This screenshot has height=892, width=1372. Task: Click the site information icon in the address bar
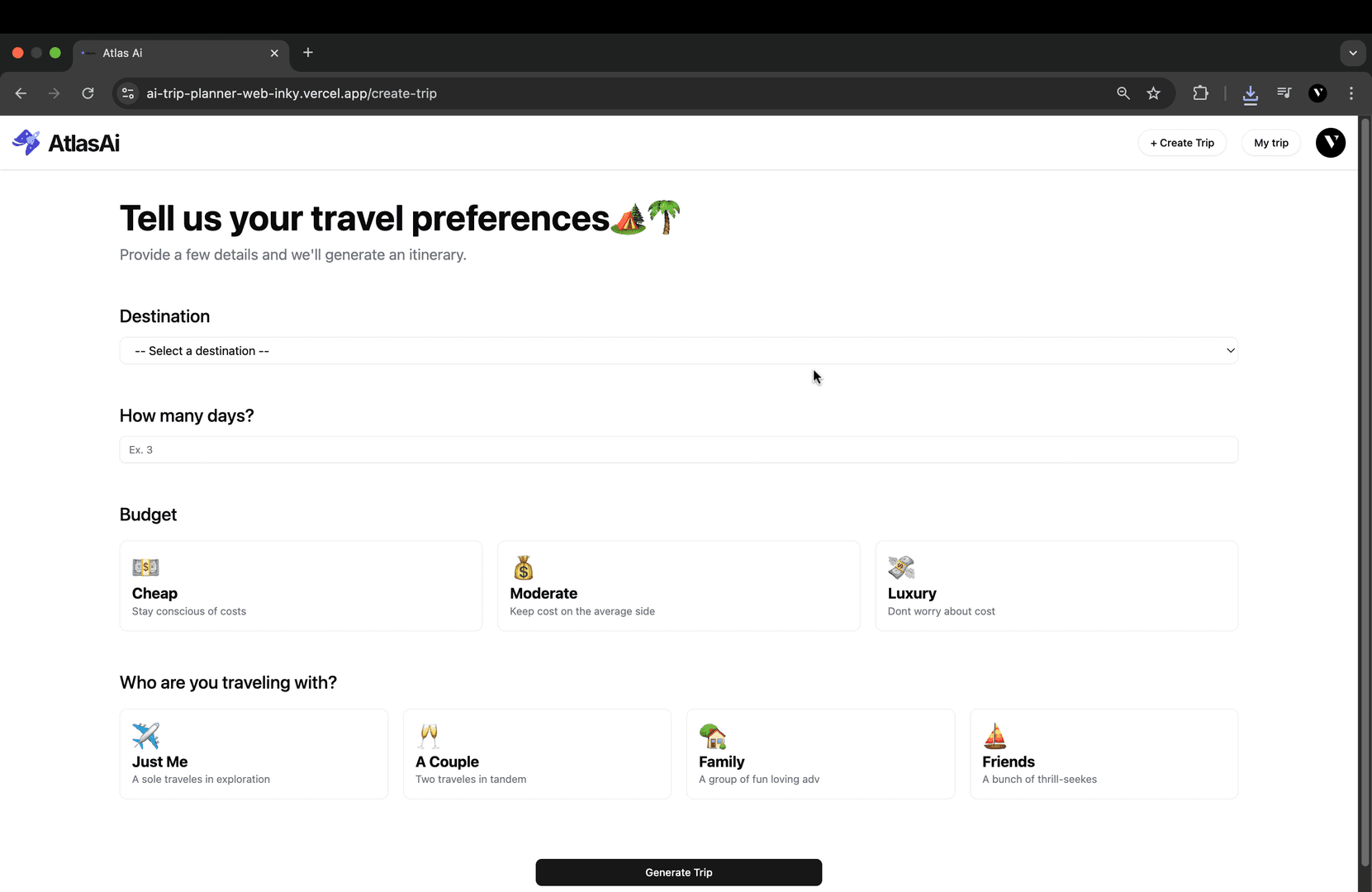[x=127, y=93]
